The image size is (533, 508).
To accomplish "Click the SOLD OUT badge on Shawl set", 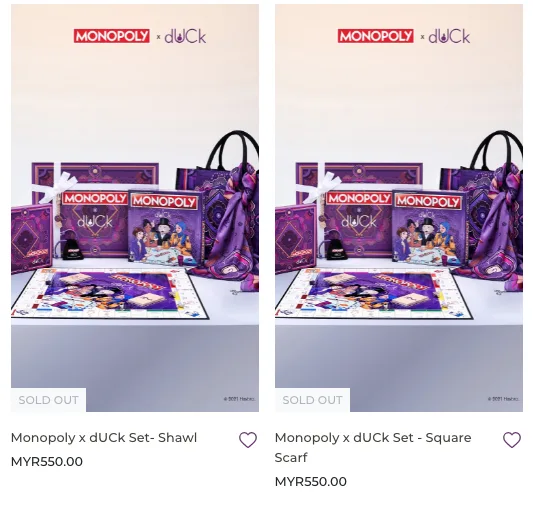I will coord(48,400).
